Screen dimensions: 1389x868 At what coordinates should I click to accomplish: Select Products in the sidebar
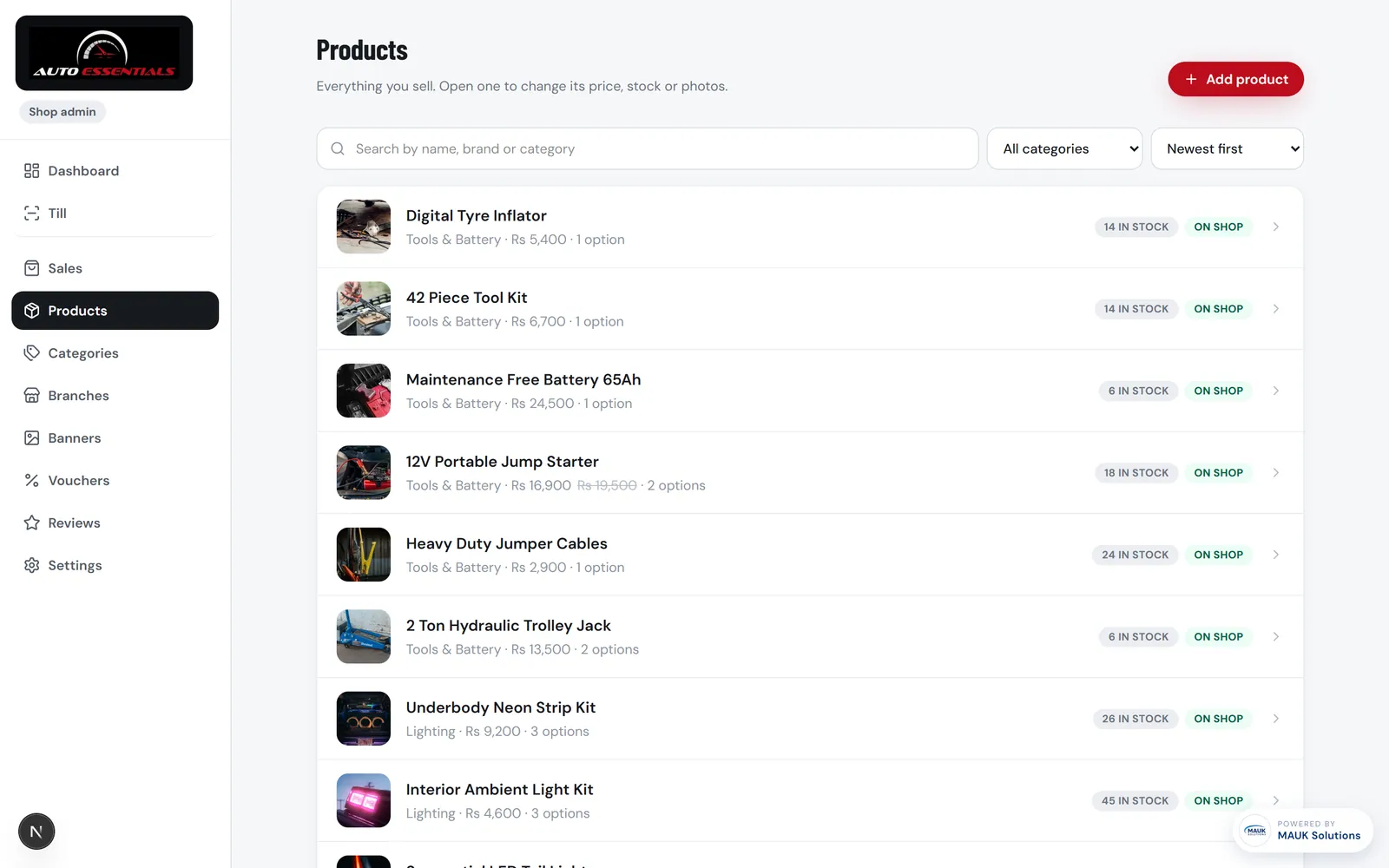point(115,311)
